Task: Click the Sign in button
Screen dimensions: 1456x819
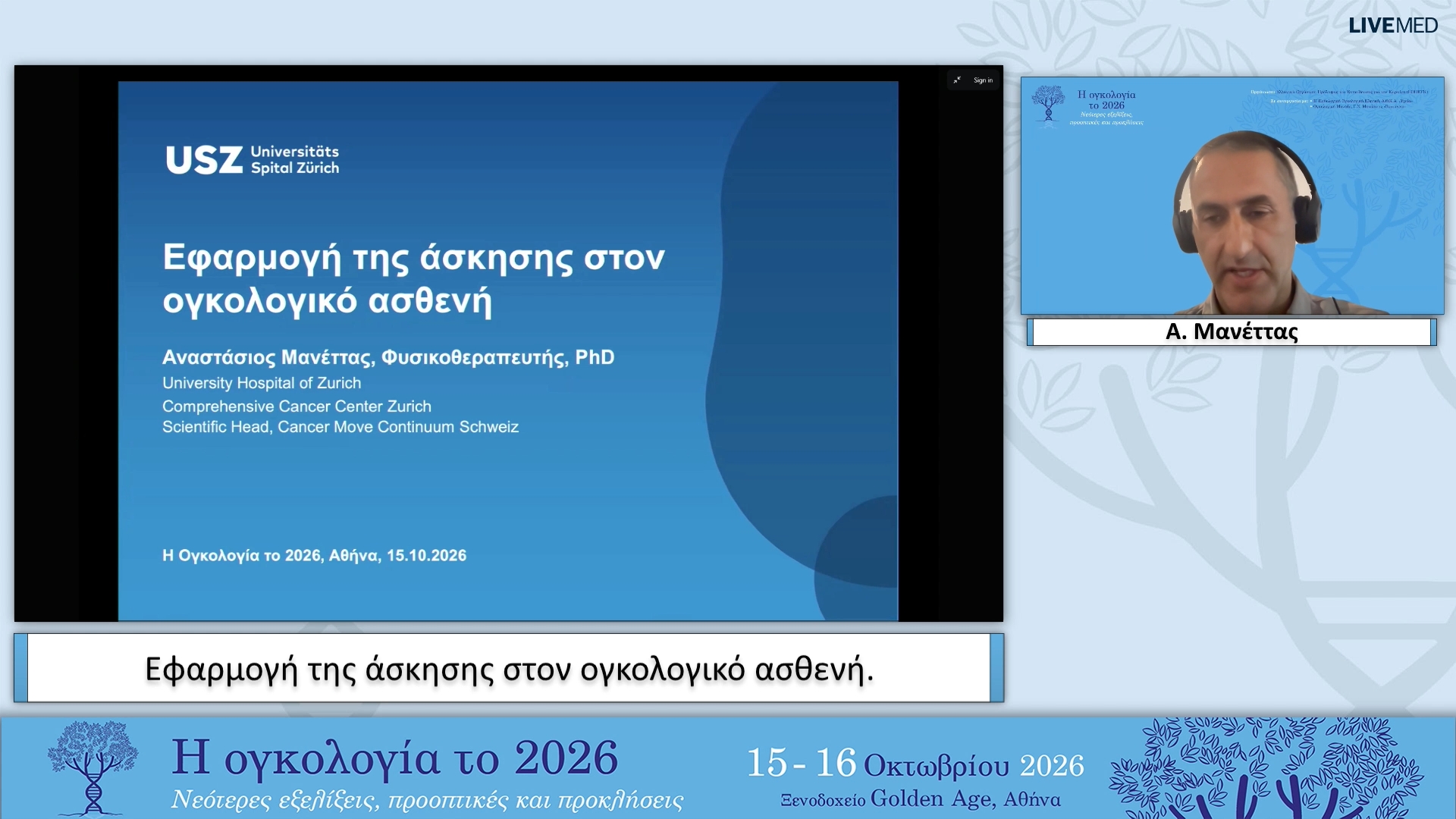Action: click(x=983, y=80)
